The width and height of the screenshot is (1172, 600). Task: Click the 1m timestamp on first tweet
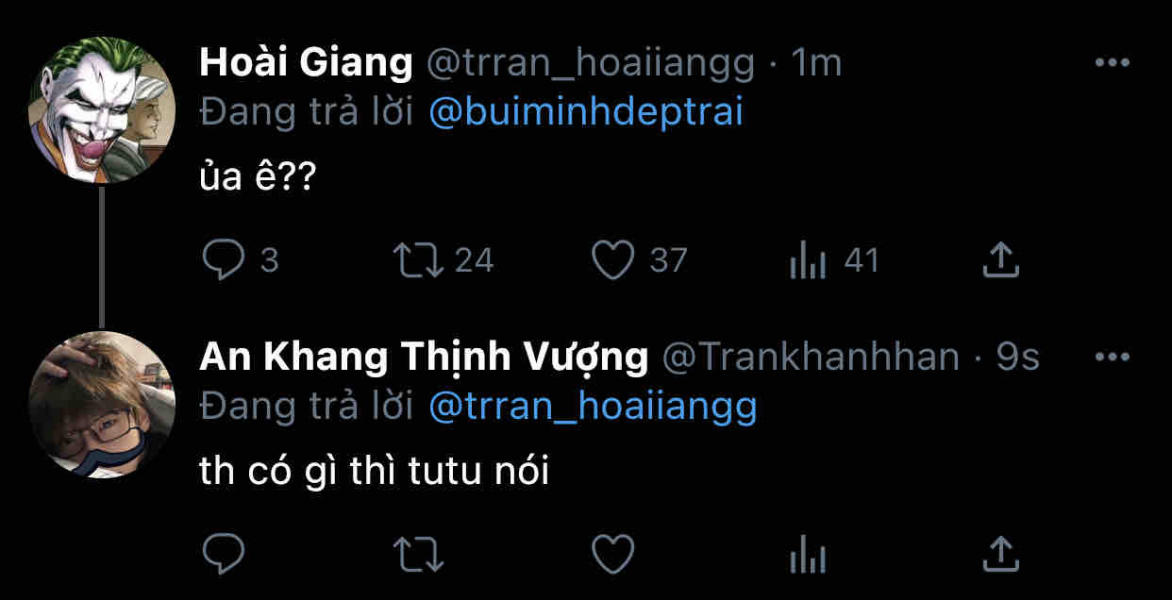(816, 63)
